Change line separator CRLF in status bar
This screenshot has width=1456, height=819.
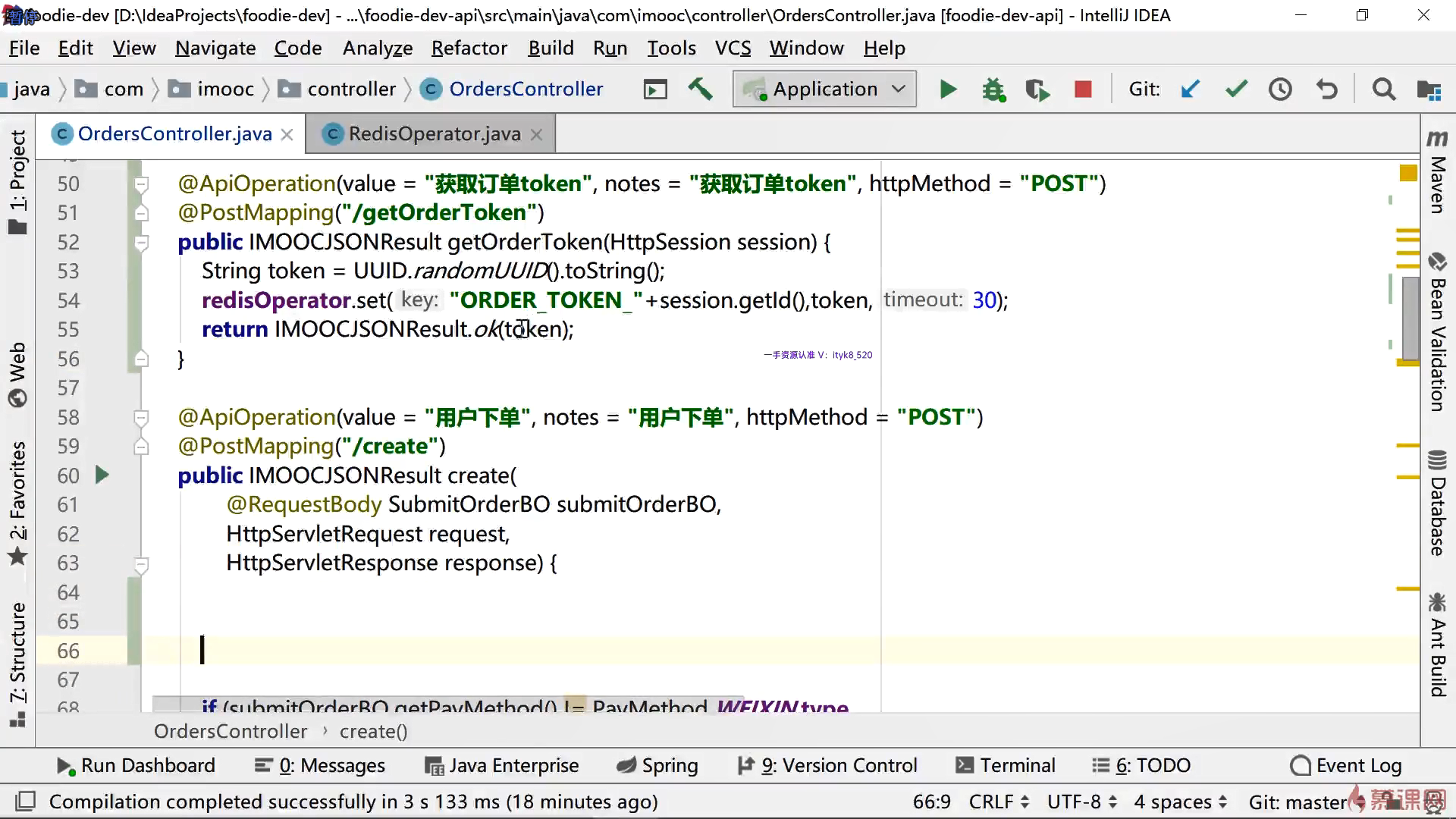click(x=998, y=802)
